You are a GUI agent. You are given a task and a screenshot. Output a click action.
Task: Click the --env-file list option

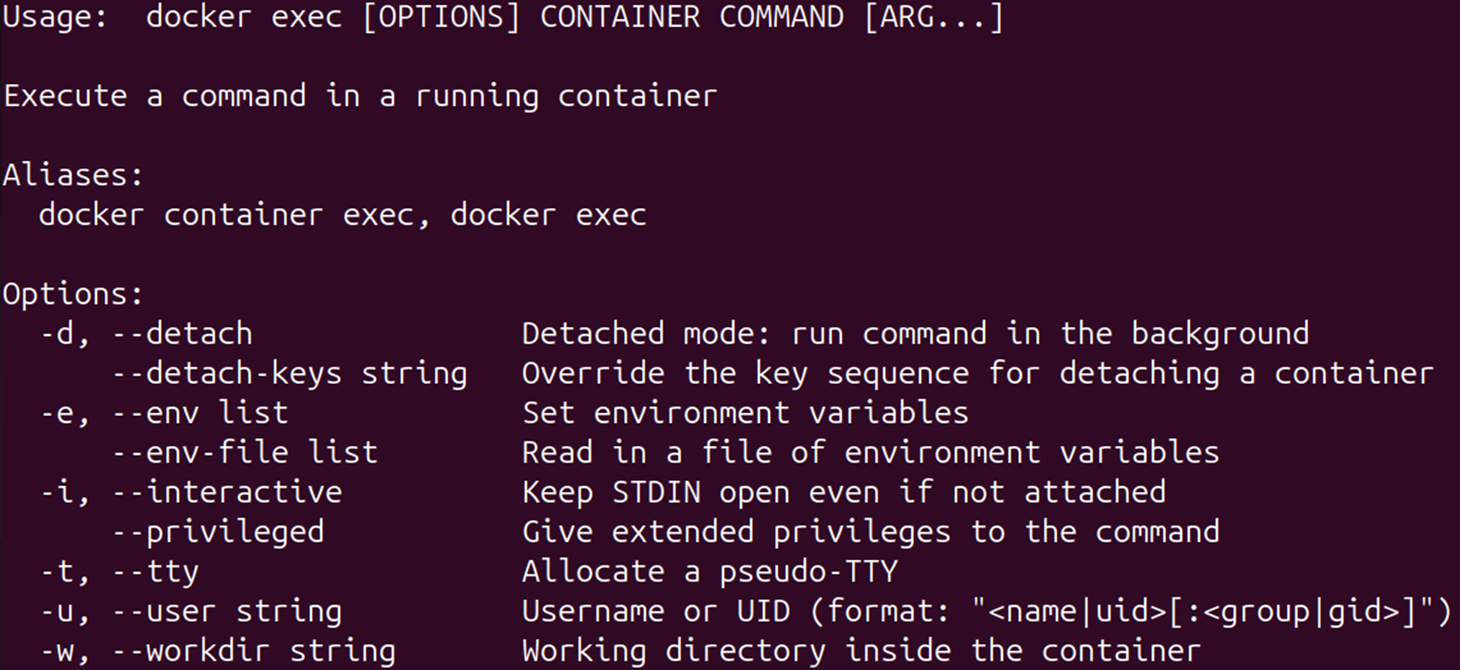tap(244, 452)
